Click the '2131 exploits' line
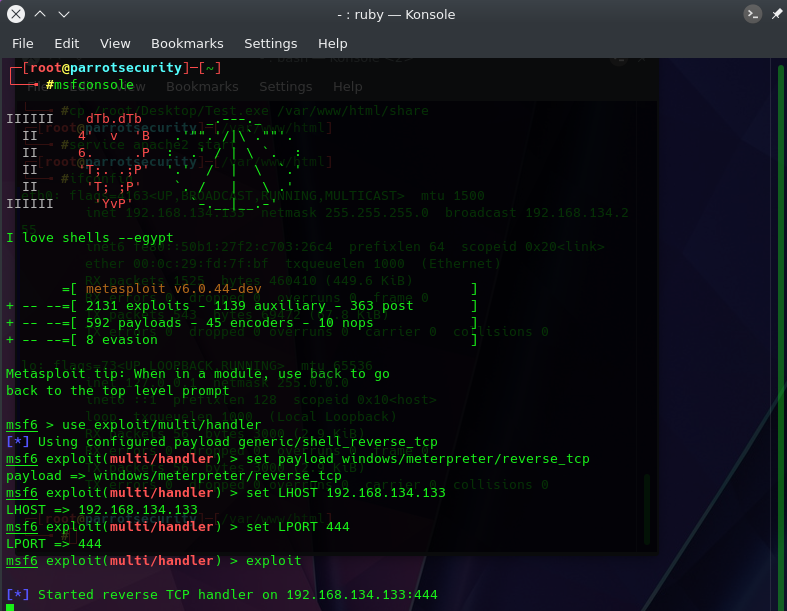Viewport: 787px width, 611px height. pos(241,306)
